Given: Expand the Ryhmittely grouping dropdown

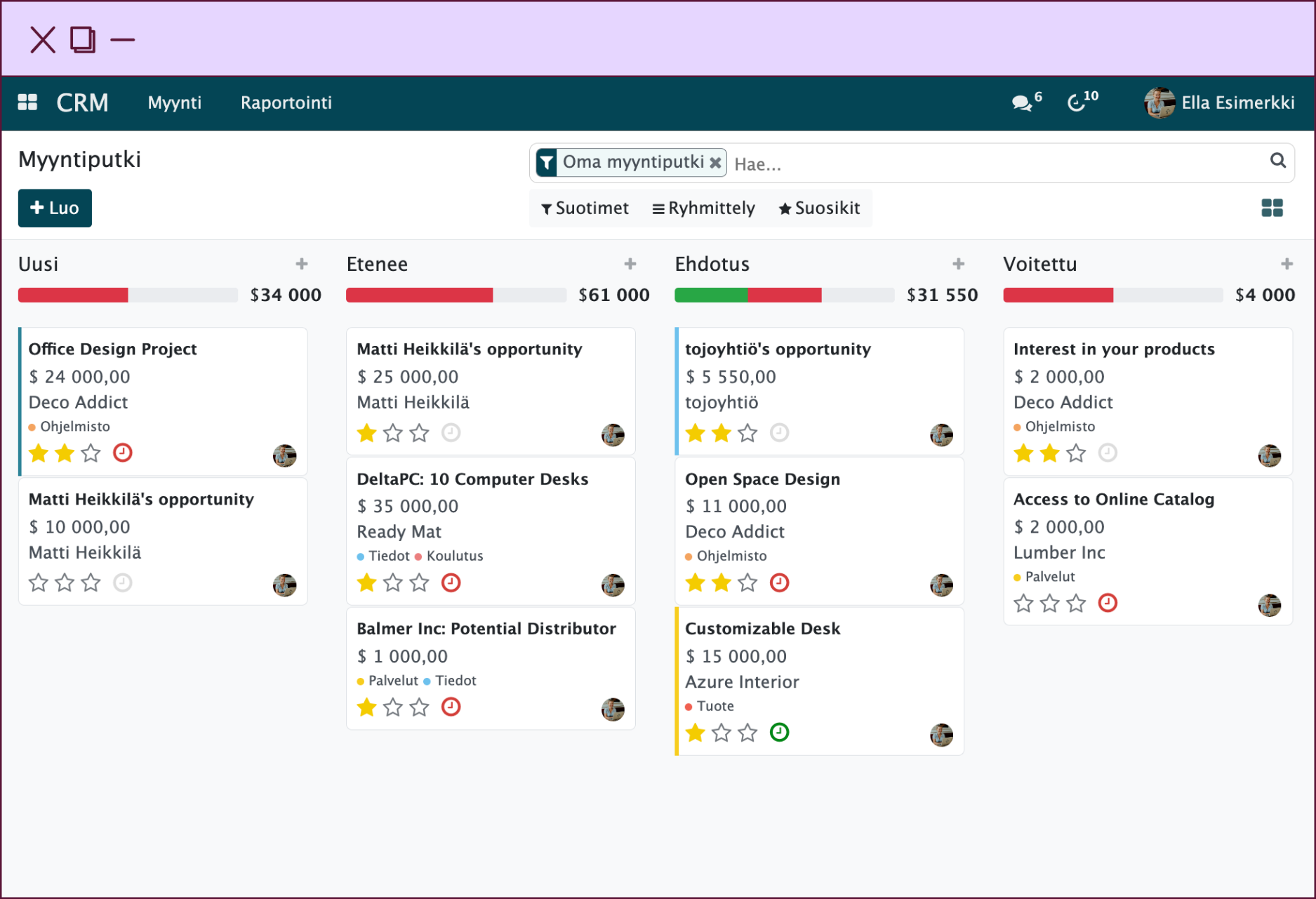Looking at the screenshot, I should [x=703, y=208].
